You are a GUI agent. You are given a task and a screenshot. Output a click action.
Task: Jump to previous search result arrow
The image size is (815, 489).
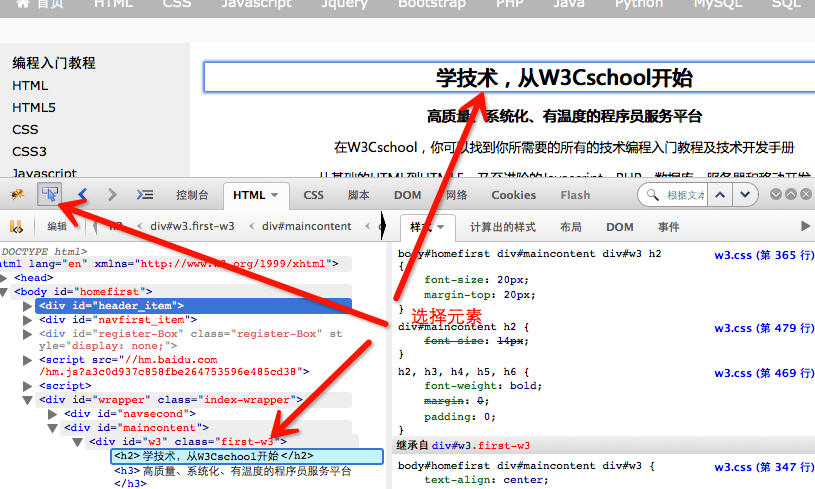pyautogui.click(x=720, y=195)
